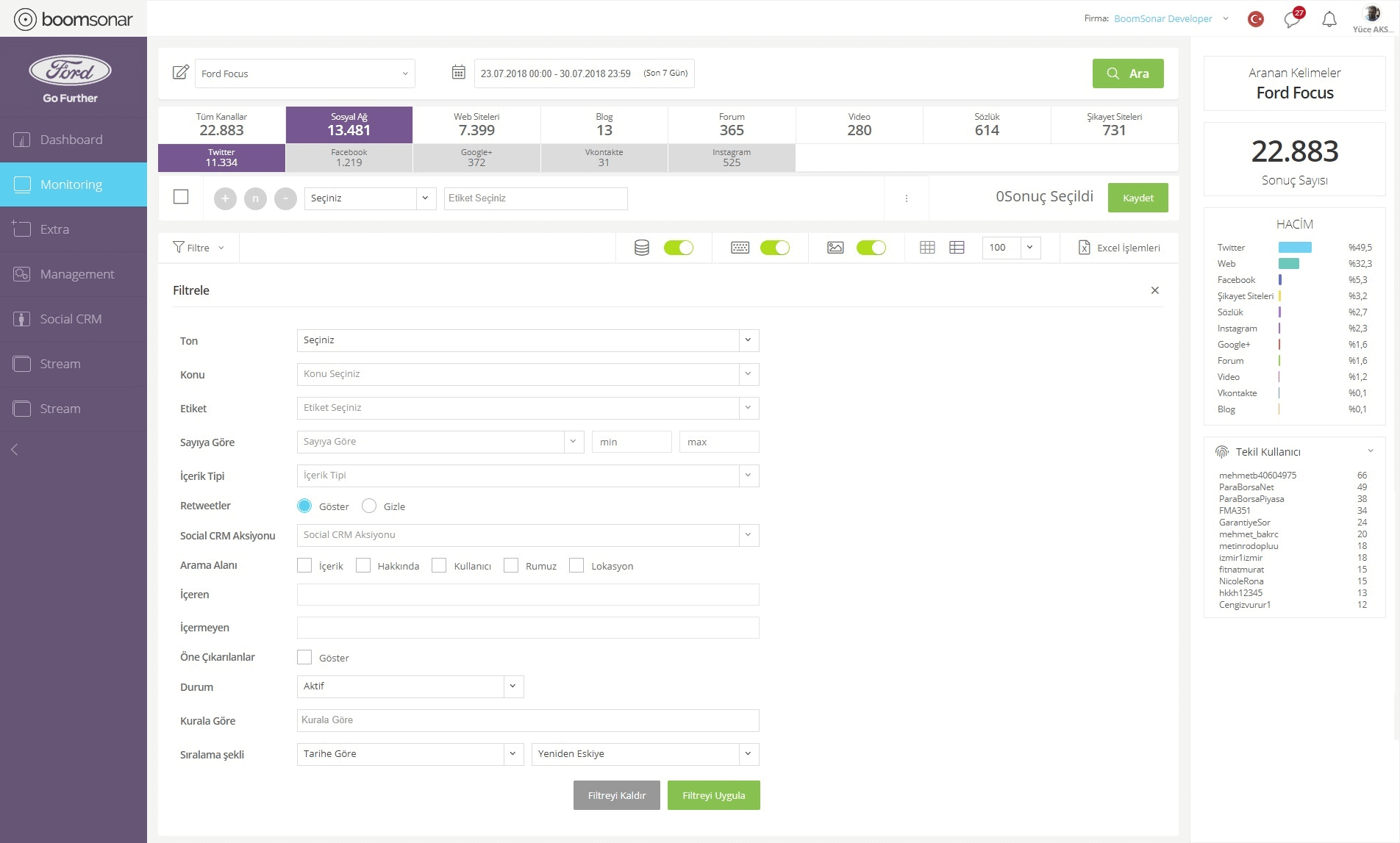
Task: Switch to grid table view icon
Action: click(927, 248)
